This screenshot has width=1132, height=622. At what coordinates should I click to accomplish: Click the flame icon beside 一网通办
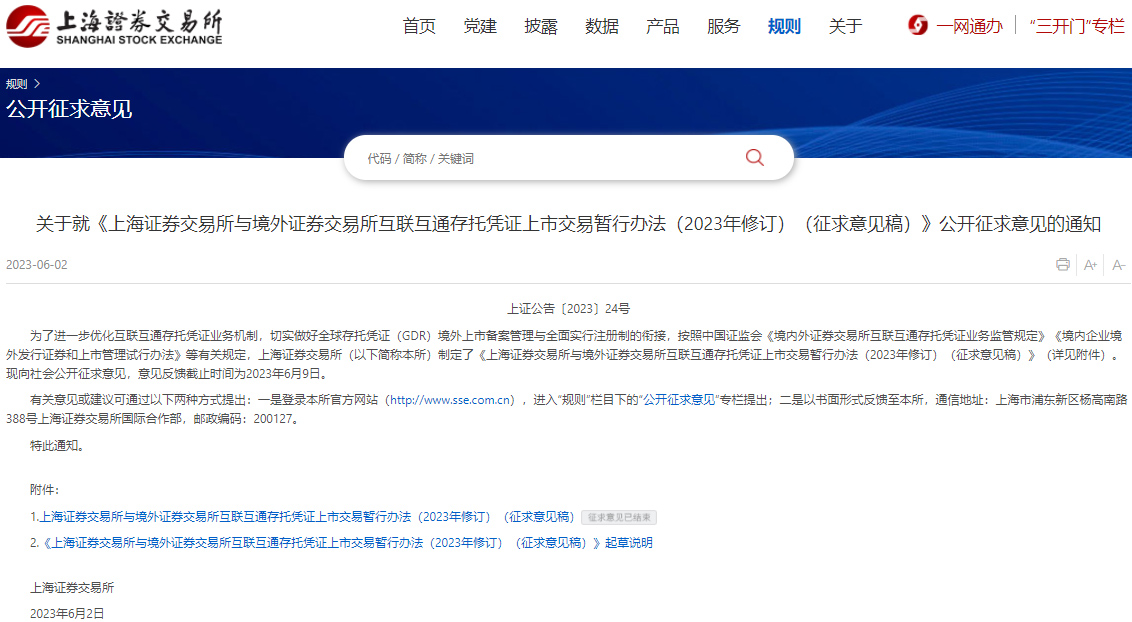917,26
